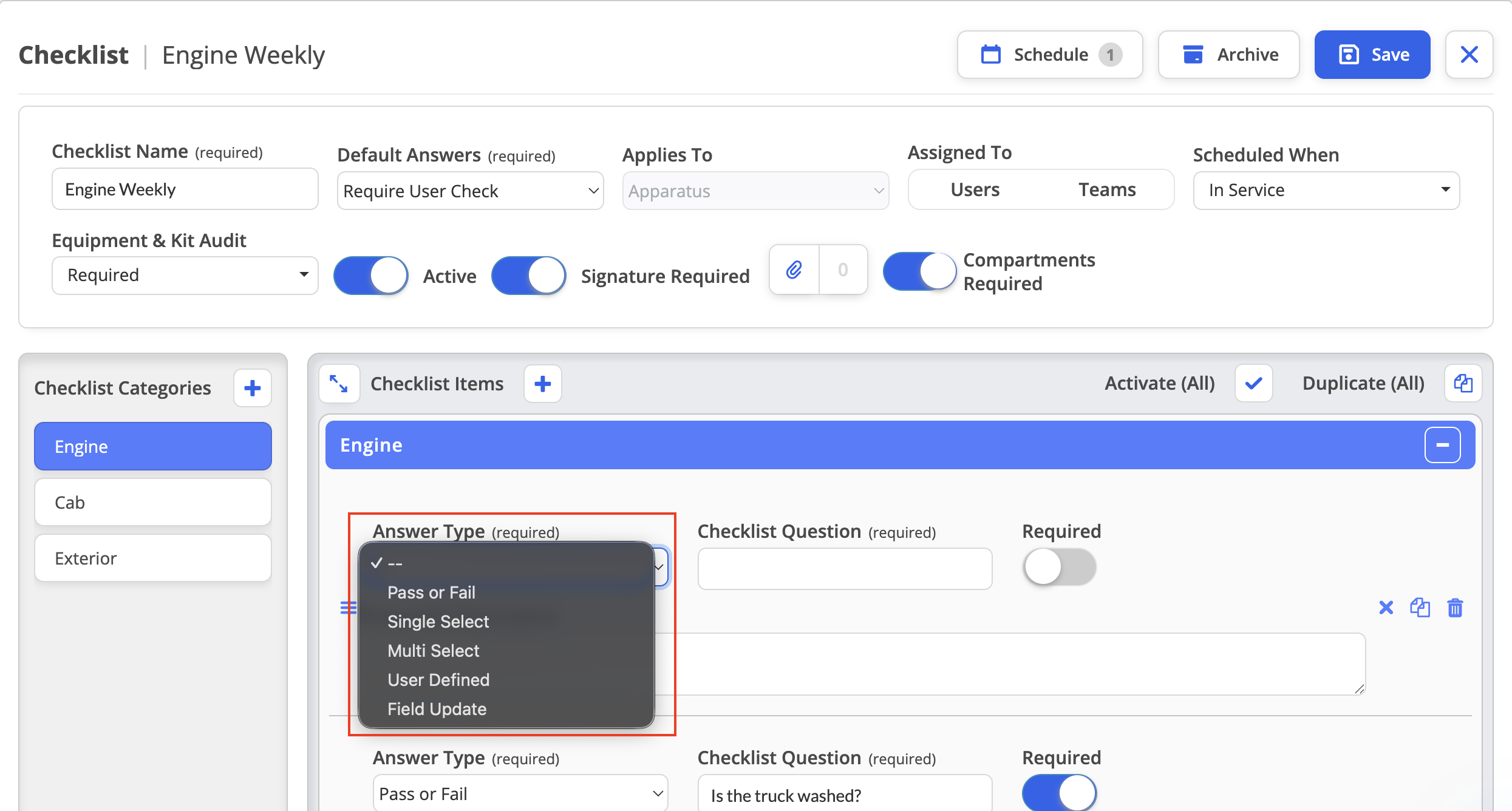Image resolution: width=1512 pixels, height=811 pixels.
Task: Click the empty Checklist Question field
Action: point(845,569)
